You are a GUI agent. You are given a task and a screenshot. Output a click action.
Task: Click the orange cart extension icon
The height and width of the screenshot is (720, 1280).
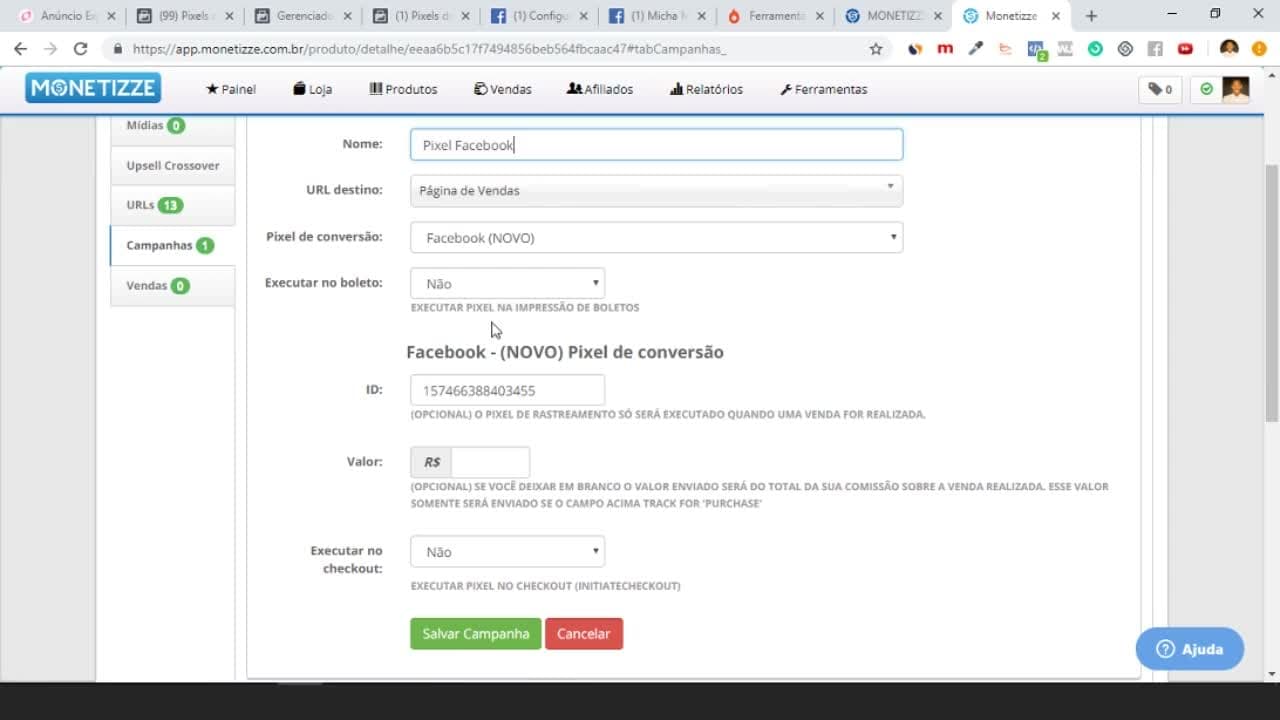click(1006, 48)
